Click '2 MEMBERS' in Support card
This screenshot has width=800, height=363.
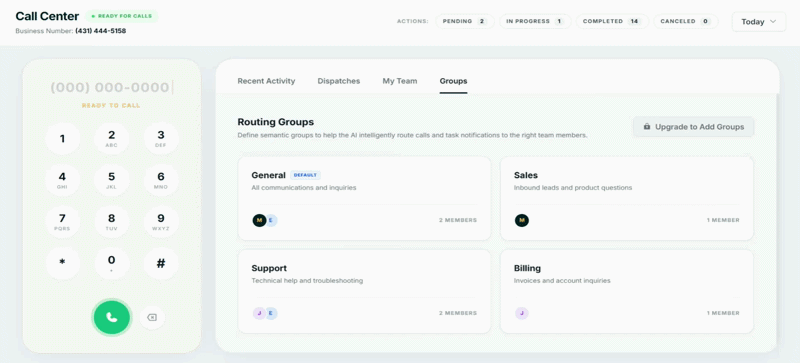click(458, 313)
